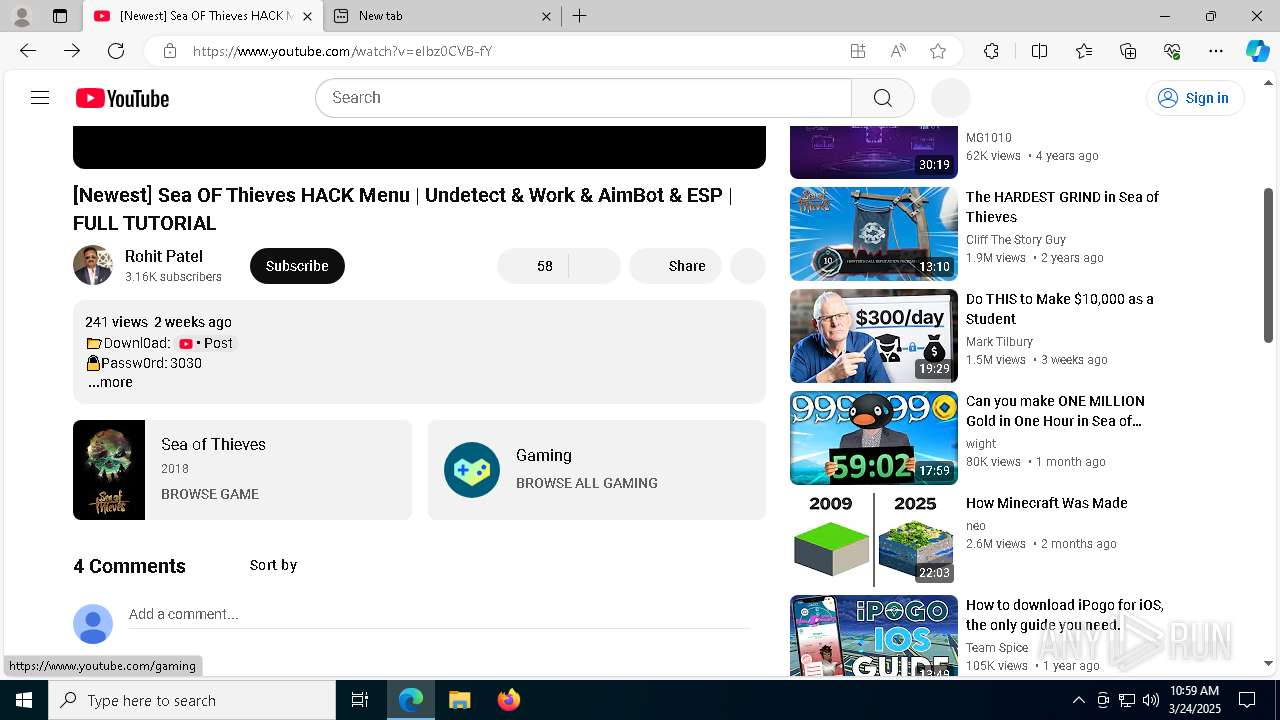Open How Minecraft Was Made video thumbnail

coord(874,540)
